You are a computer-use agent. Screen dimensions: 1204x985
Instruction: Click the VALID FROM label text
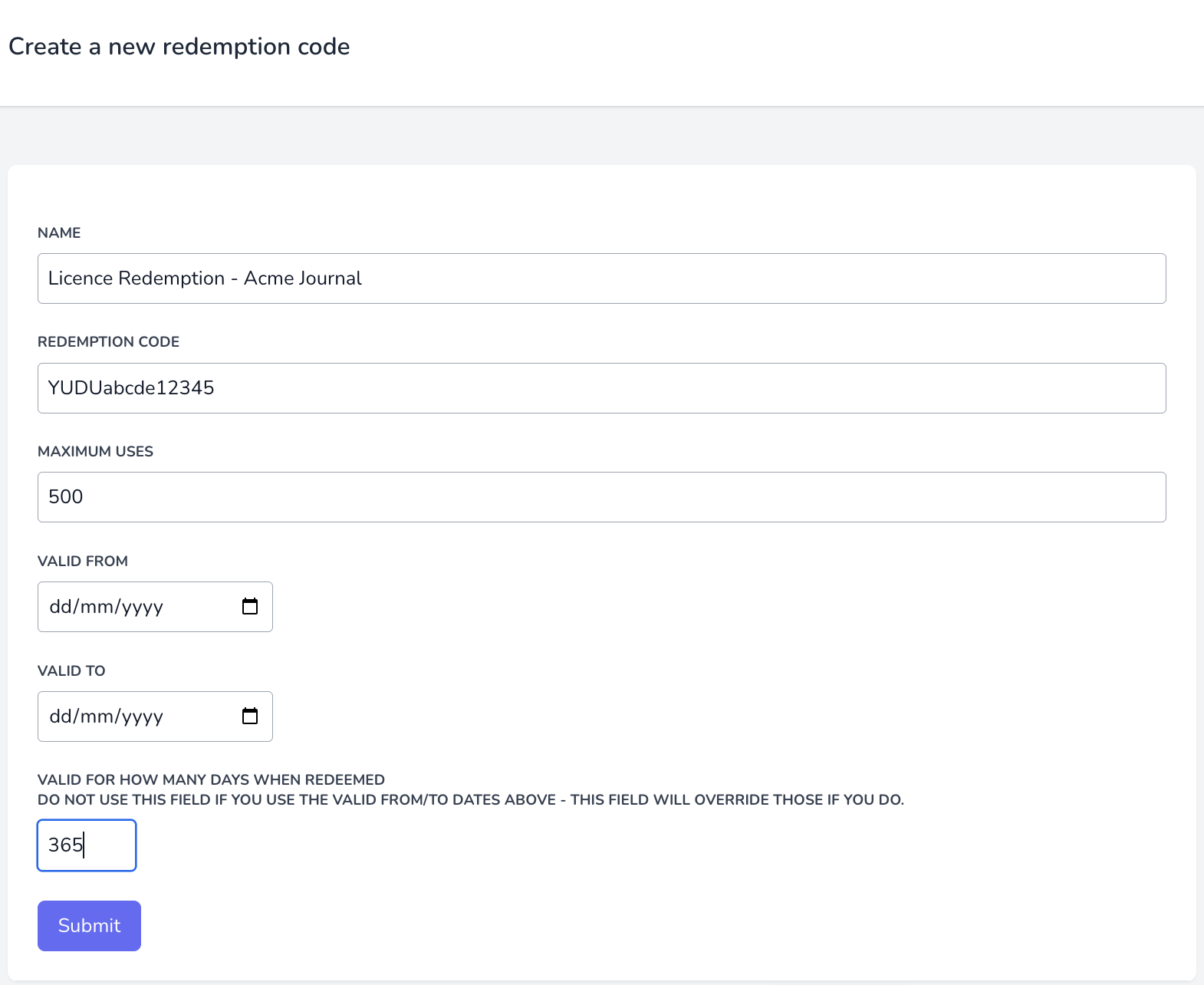click(83, 562)
